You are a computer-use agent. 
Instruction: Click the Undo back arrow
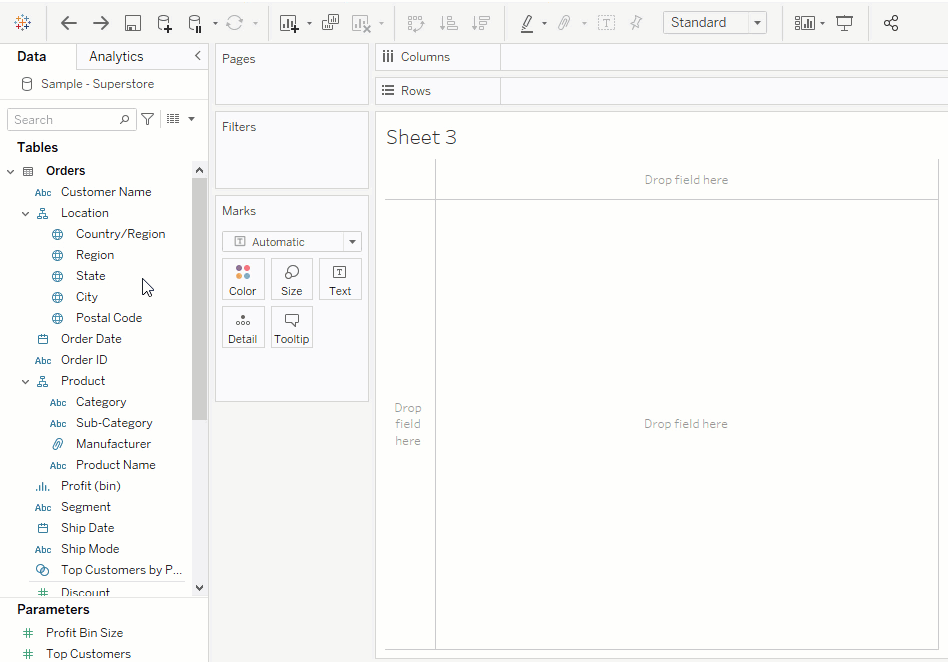click(x=69, y=23)
